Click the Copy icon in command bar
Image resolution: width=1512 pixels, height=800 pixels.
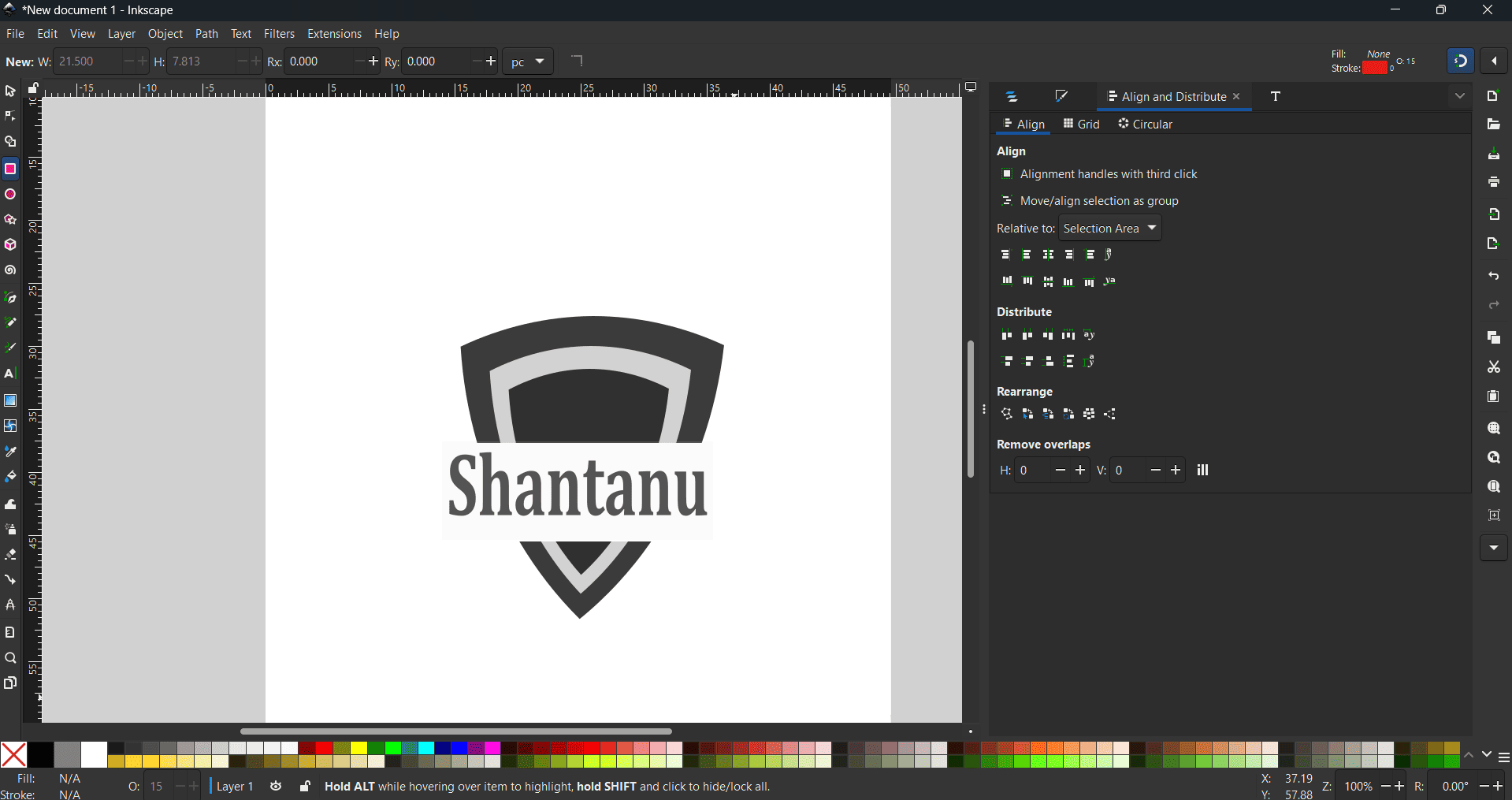pyautogui.click(x=1494, y=337)
